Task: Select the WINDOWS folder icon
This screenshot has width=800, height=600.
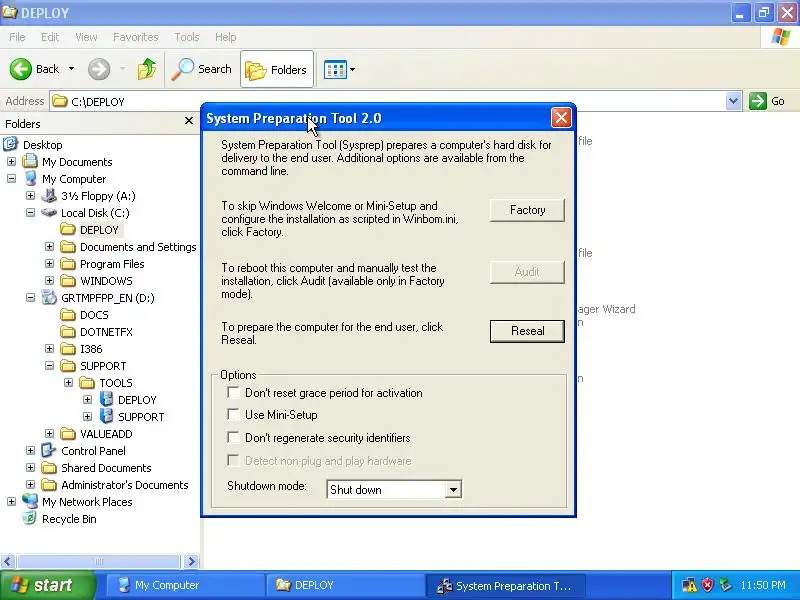Action: tap(68, 281)
